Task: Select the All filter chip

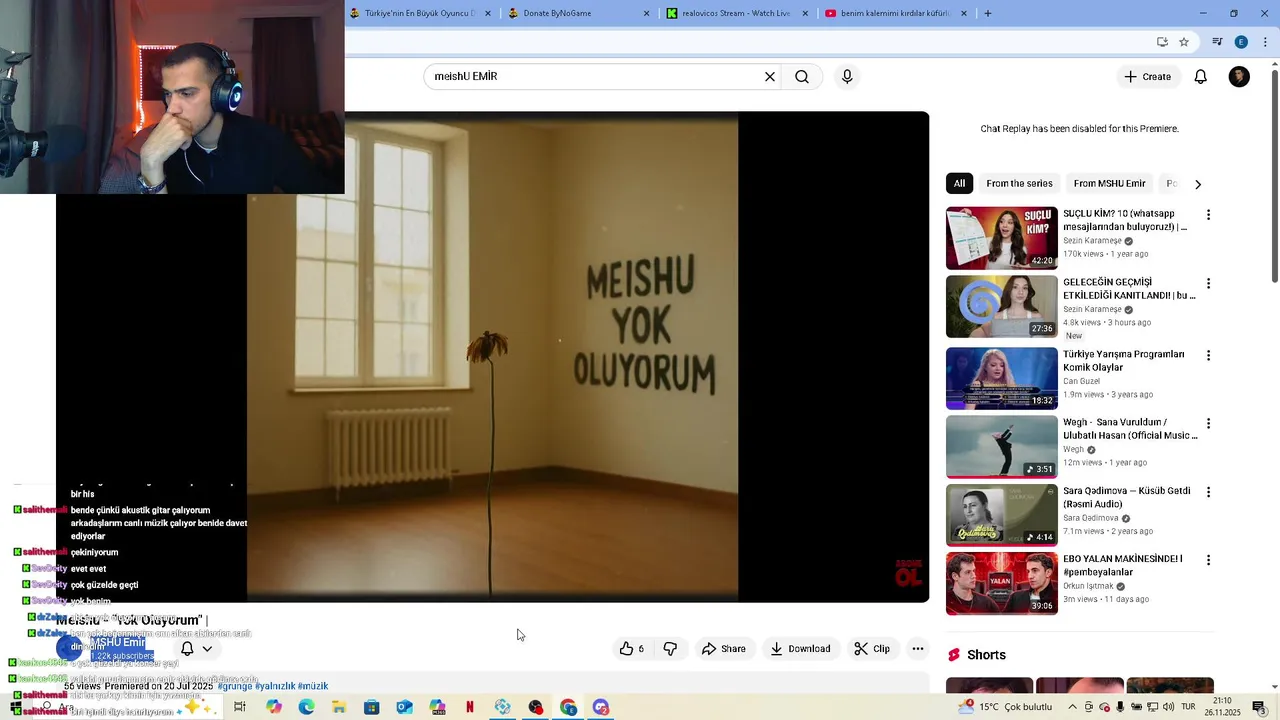Action: click(x=959, y=184)
